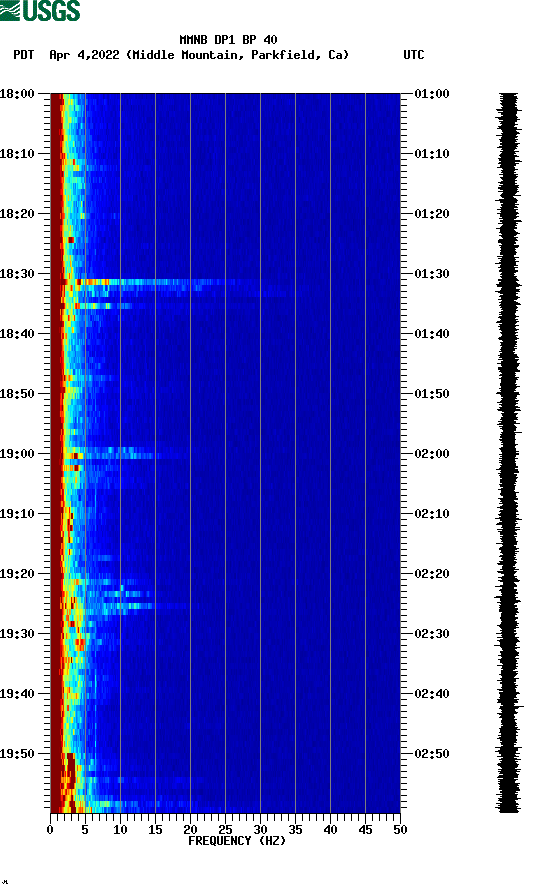Click '(Middle Mountain, Parkfield, Ca)' location text
The height and width of the screenshot is (893, 552).
coord(238,55)
